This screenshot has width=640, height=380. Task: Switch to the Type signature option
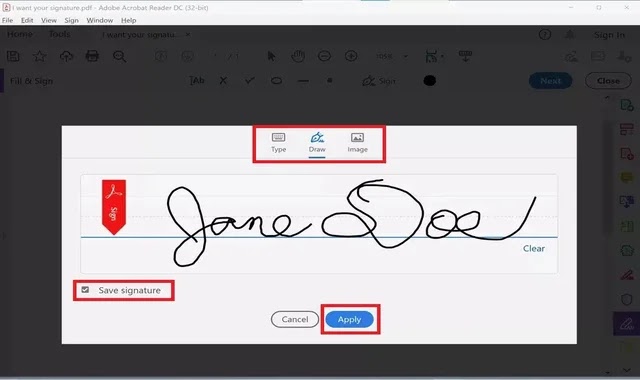coord(279,143)
